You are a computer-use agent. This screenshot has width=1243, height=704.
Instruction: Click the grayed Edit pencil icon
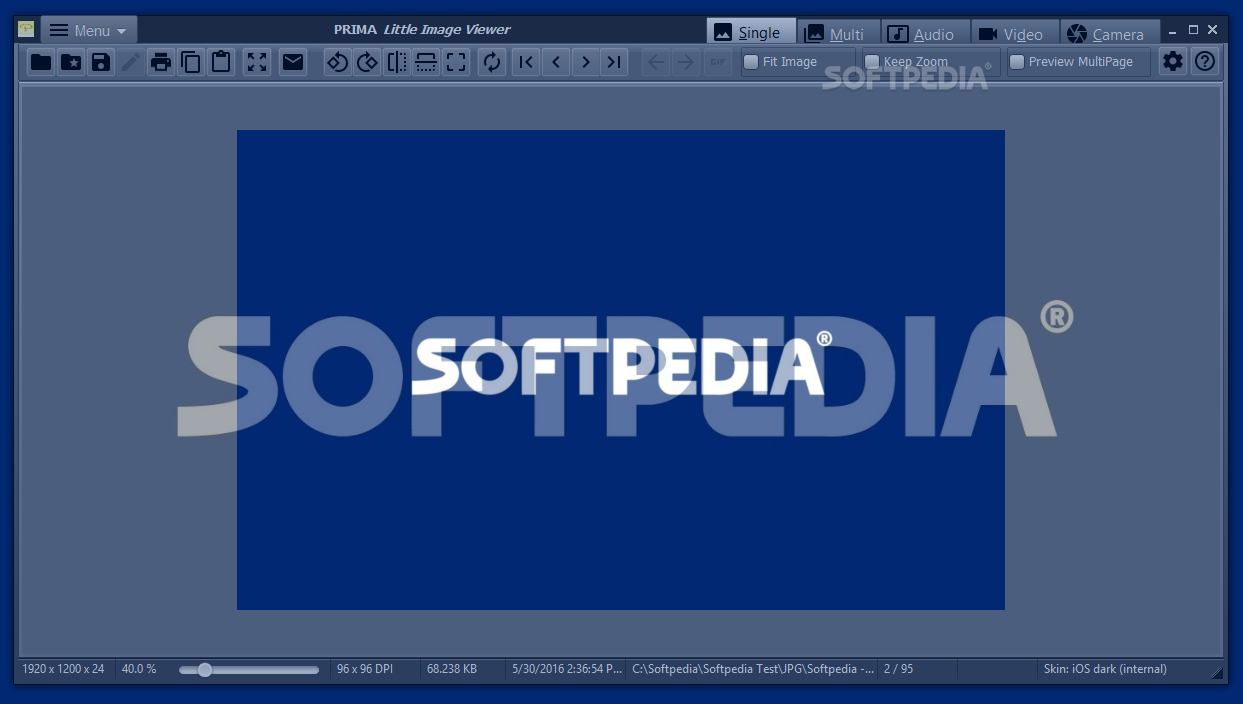(x=130, y=63)
